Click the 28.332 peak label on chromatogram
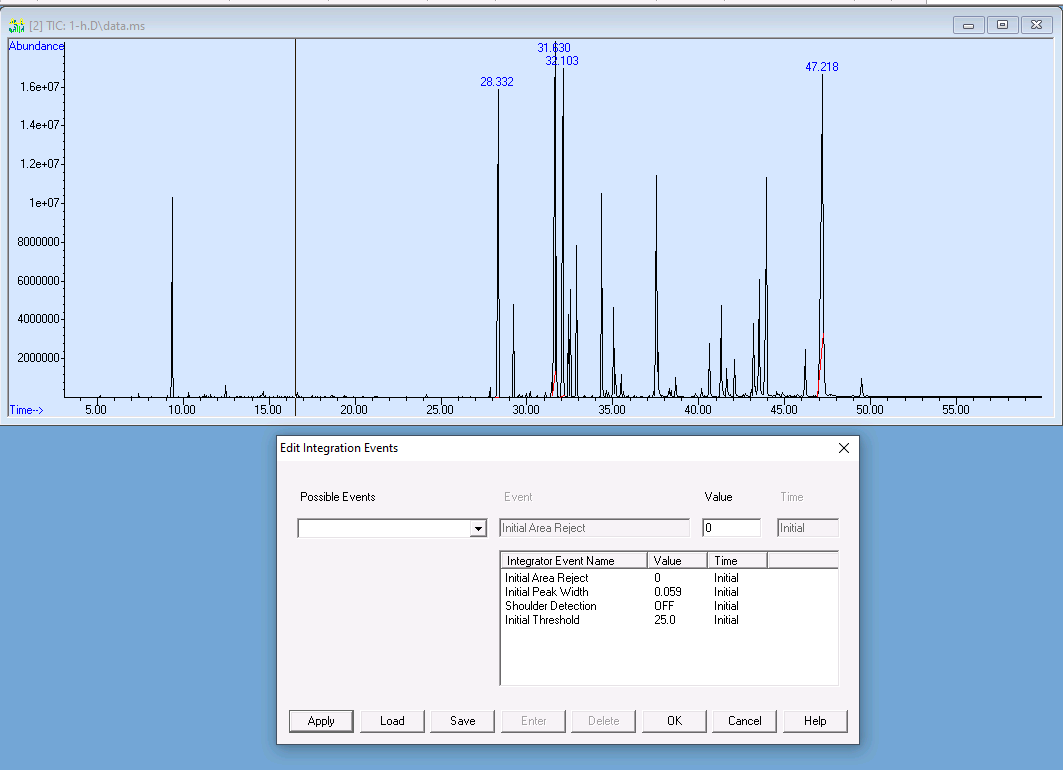The height and width of the screenshot is (770, 1063). 497,82
